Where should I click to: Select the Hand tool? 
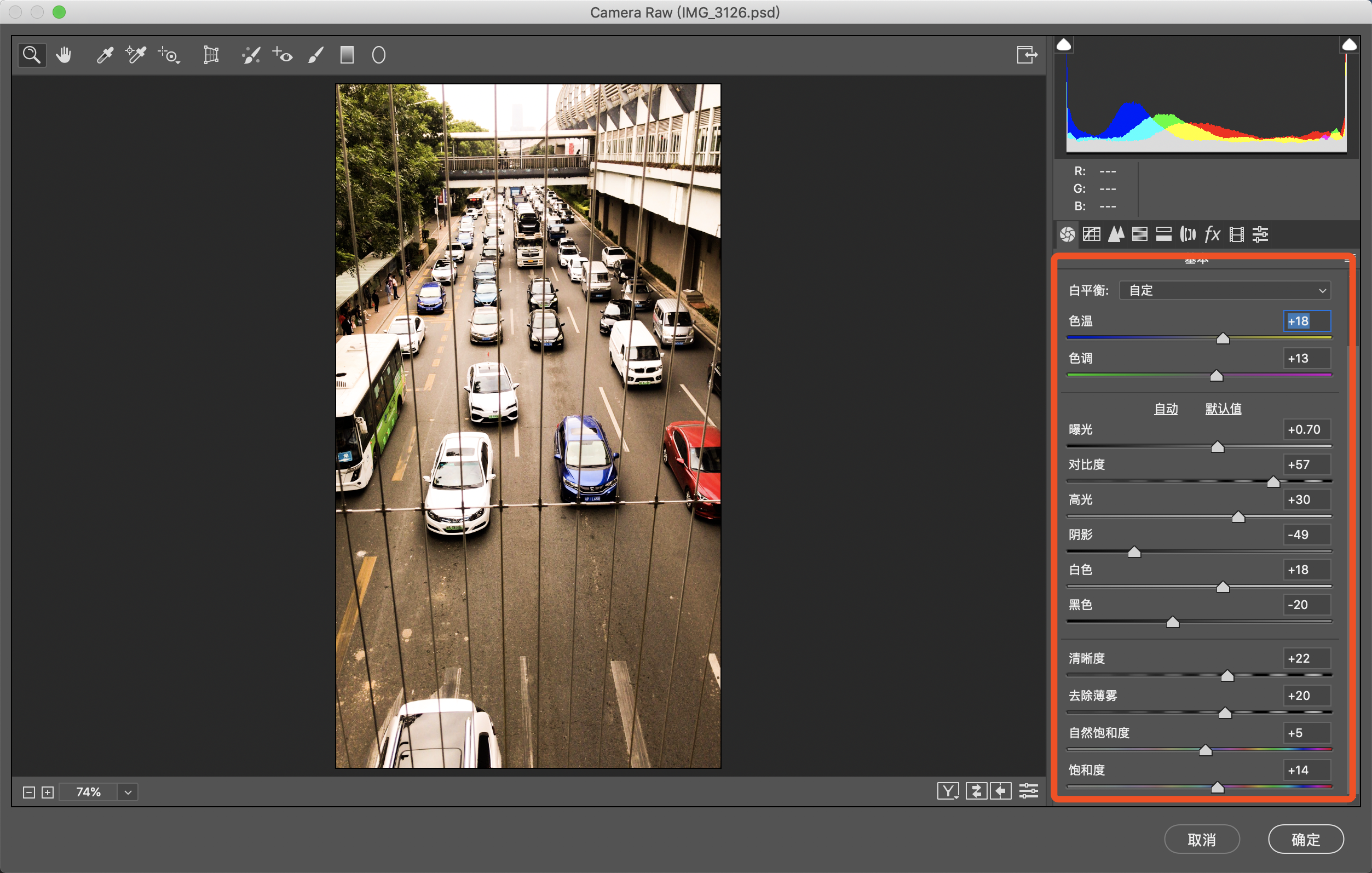click(x=64, y=55)
